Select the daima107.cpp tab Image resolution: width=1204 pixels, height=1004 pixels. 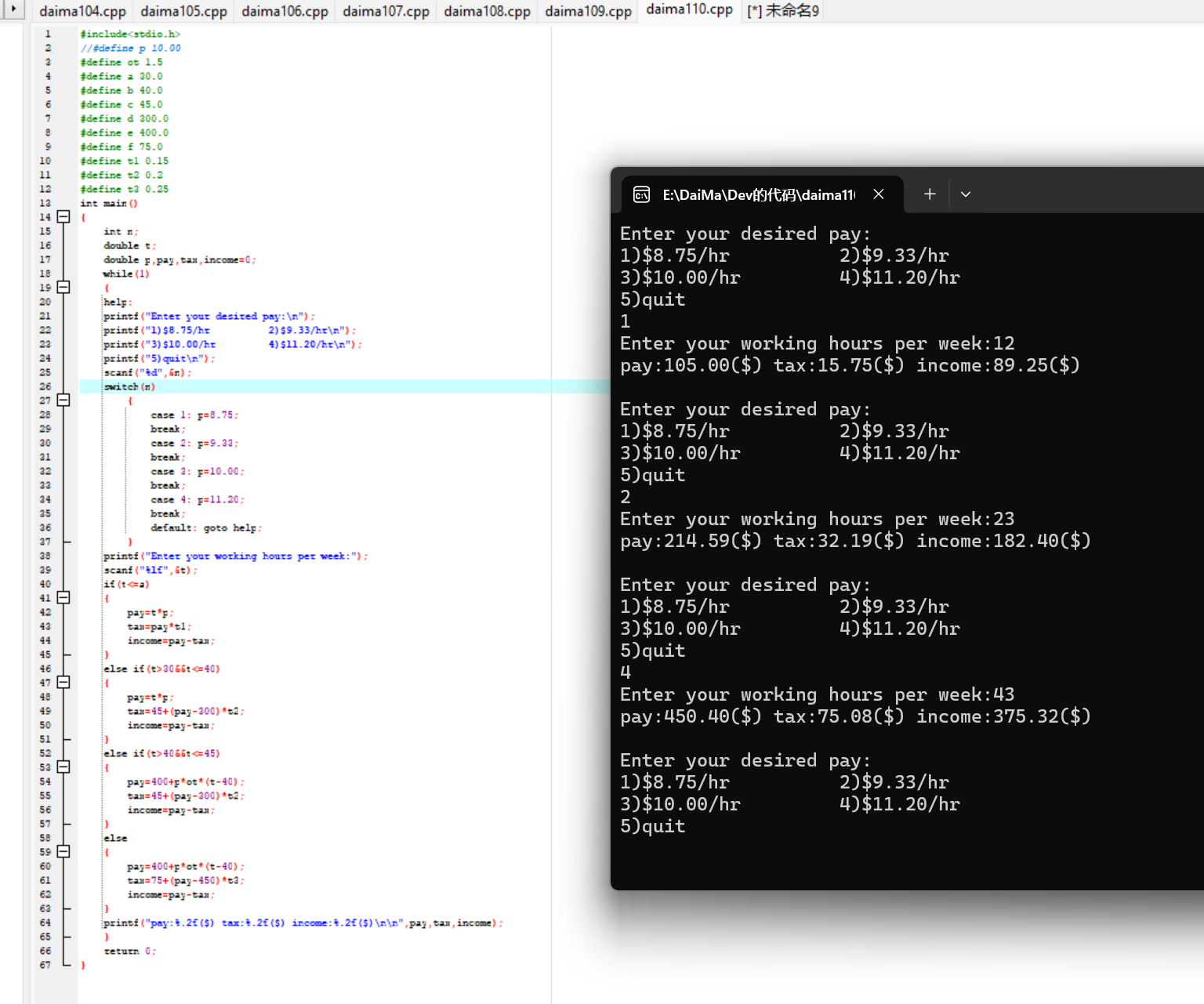pyautogui.click(x=386, y=11)
